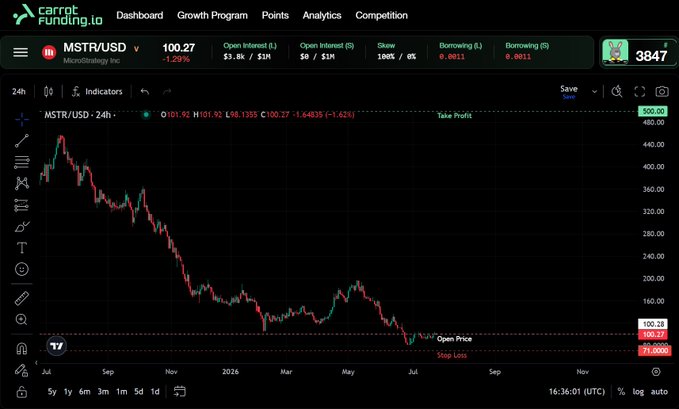Click the MSTR/USD · 24h chart legend title

[78, 115]
